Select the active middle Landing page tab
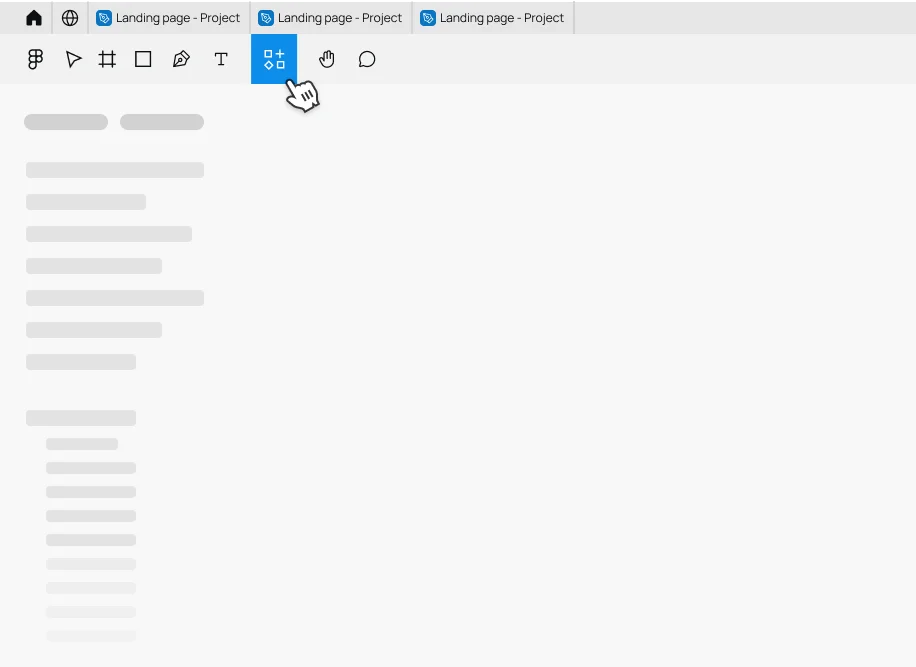 coord(330,17)
